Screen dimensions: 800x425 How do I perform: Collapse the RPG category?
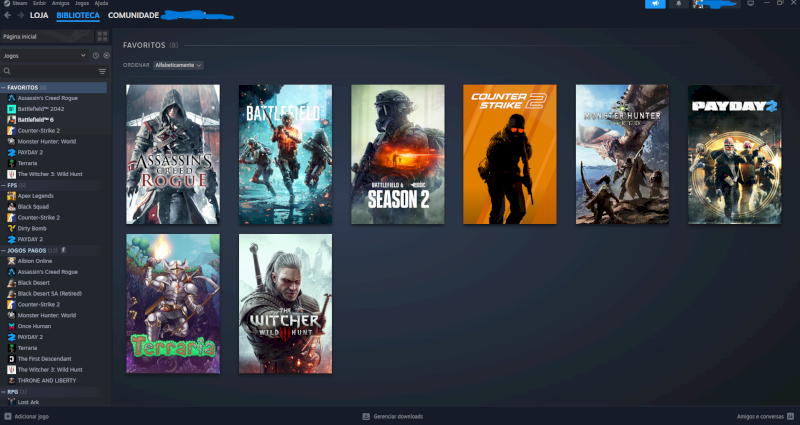(3, 392)
